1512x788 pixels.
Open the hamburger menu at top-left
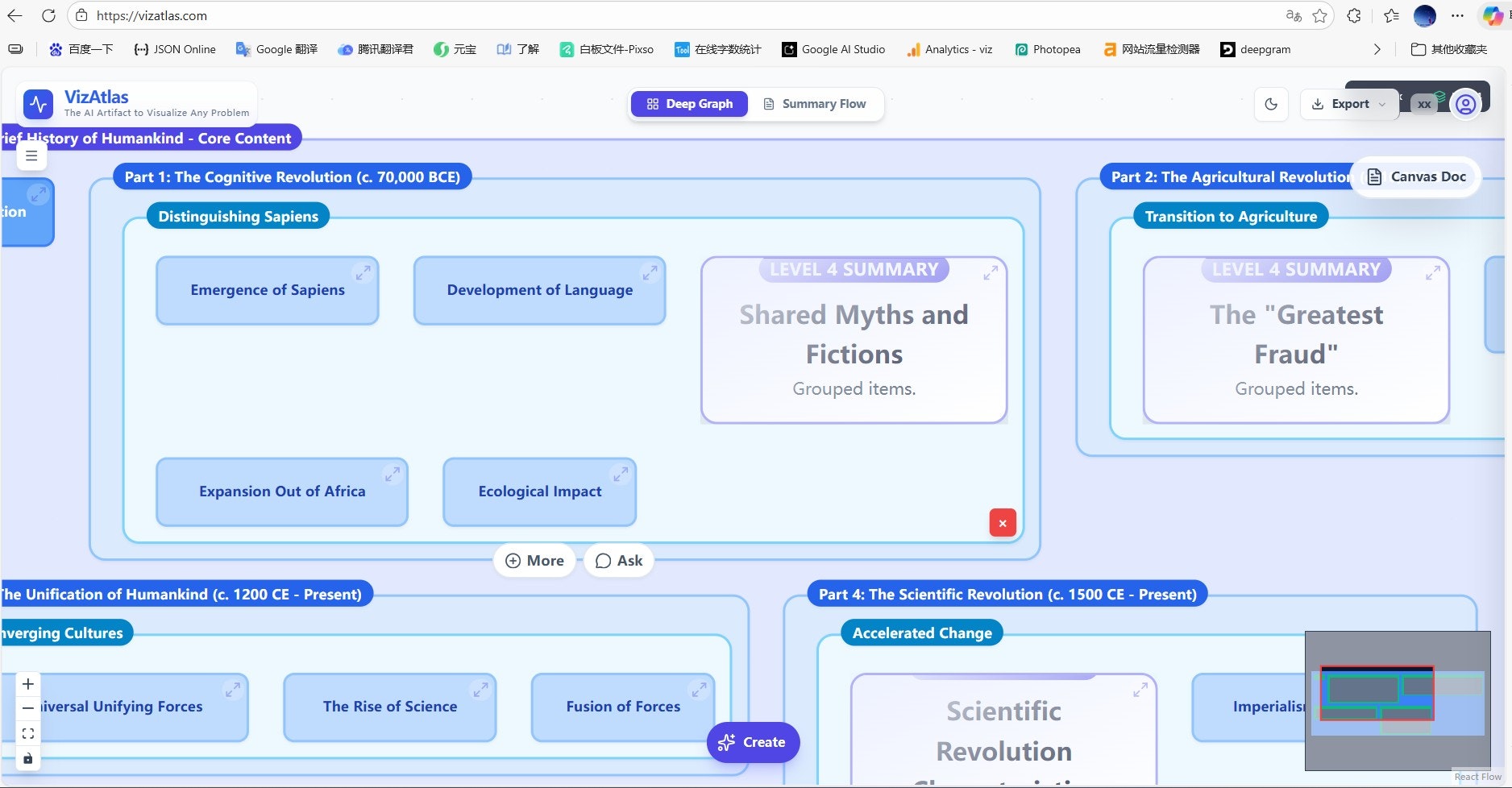click(x=31, y=156)
